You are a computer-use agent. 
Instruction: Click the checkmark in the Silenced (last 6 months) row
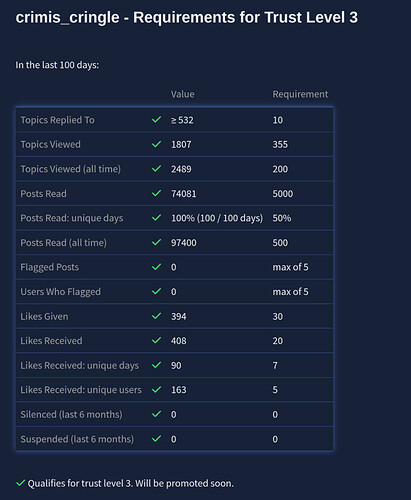coord(156,414)
